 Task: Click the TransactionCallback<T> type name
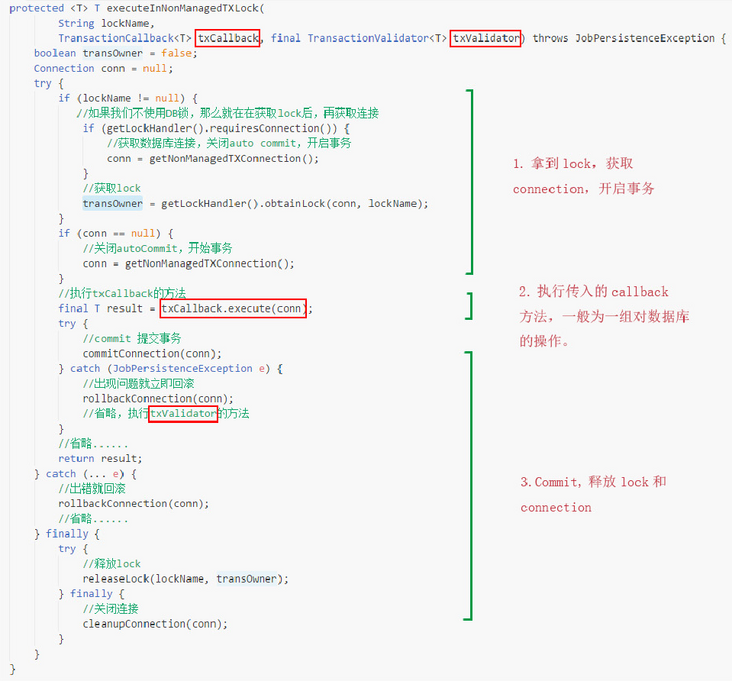click(125, 38)
